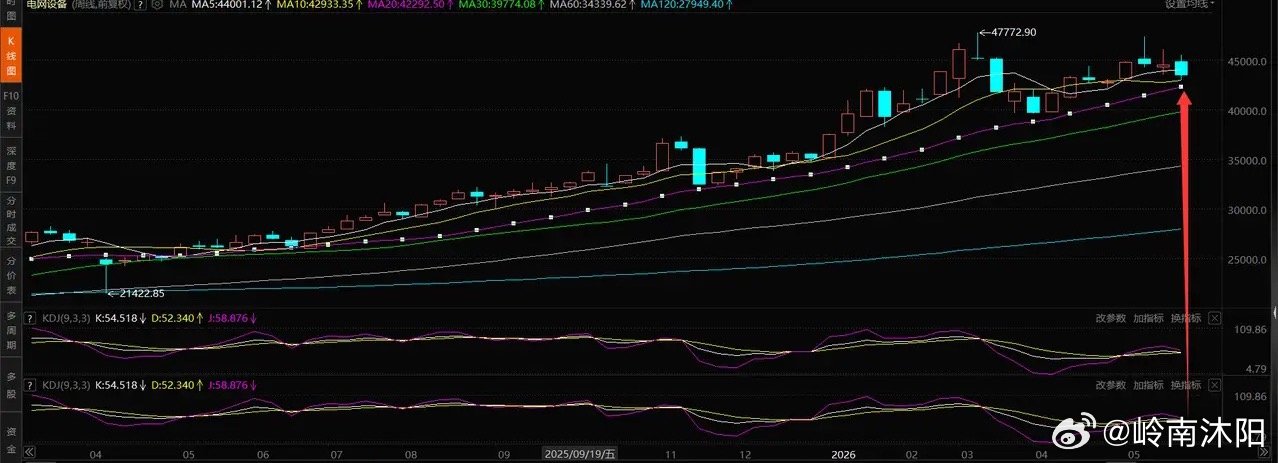
Task: Select the 分时成交 sidebar tab
Action: point(11,219)
